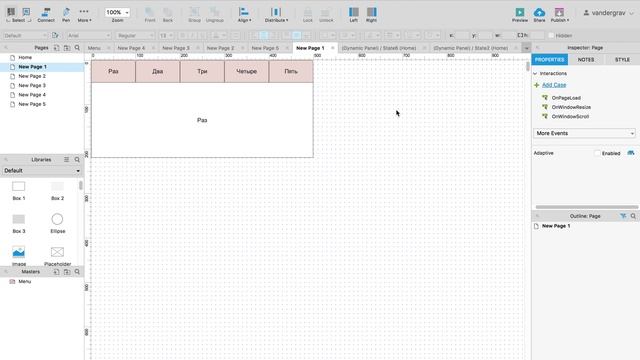This screenshot has height=360, width=640.
Task: Open Dynamic Panel State2 tab
Action: tap(471, 48)
